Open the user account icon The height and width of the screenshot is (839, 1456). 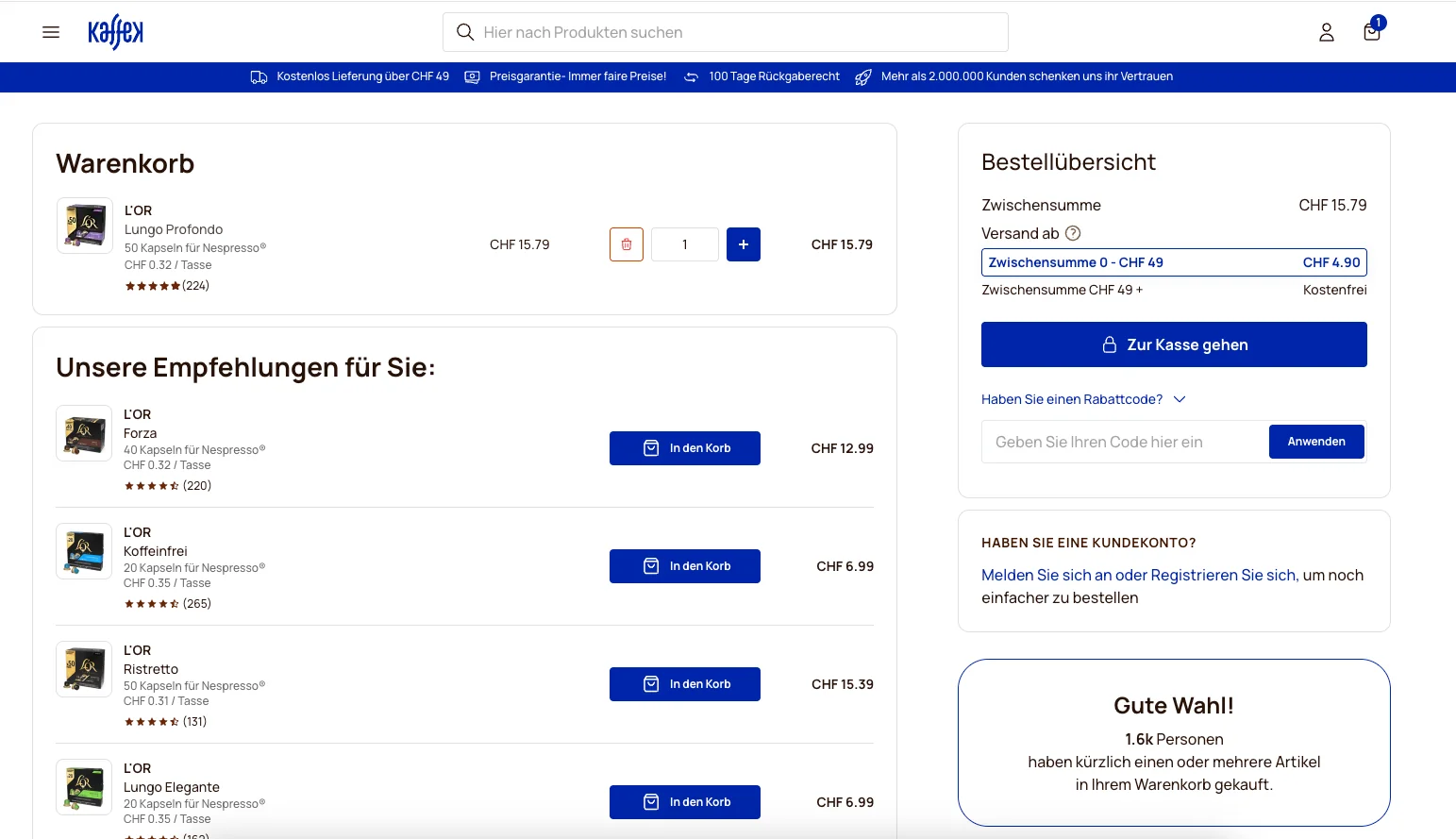coord(1326,31)
